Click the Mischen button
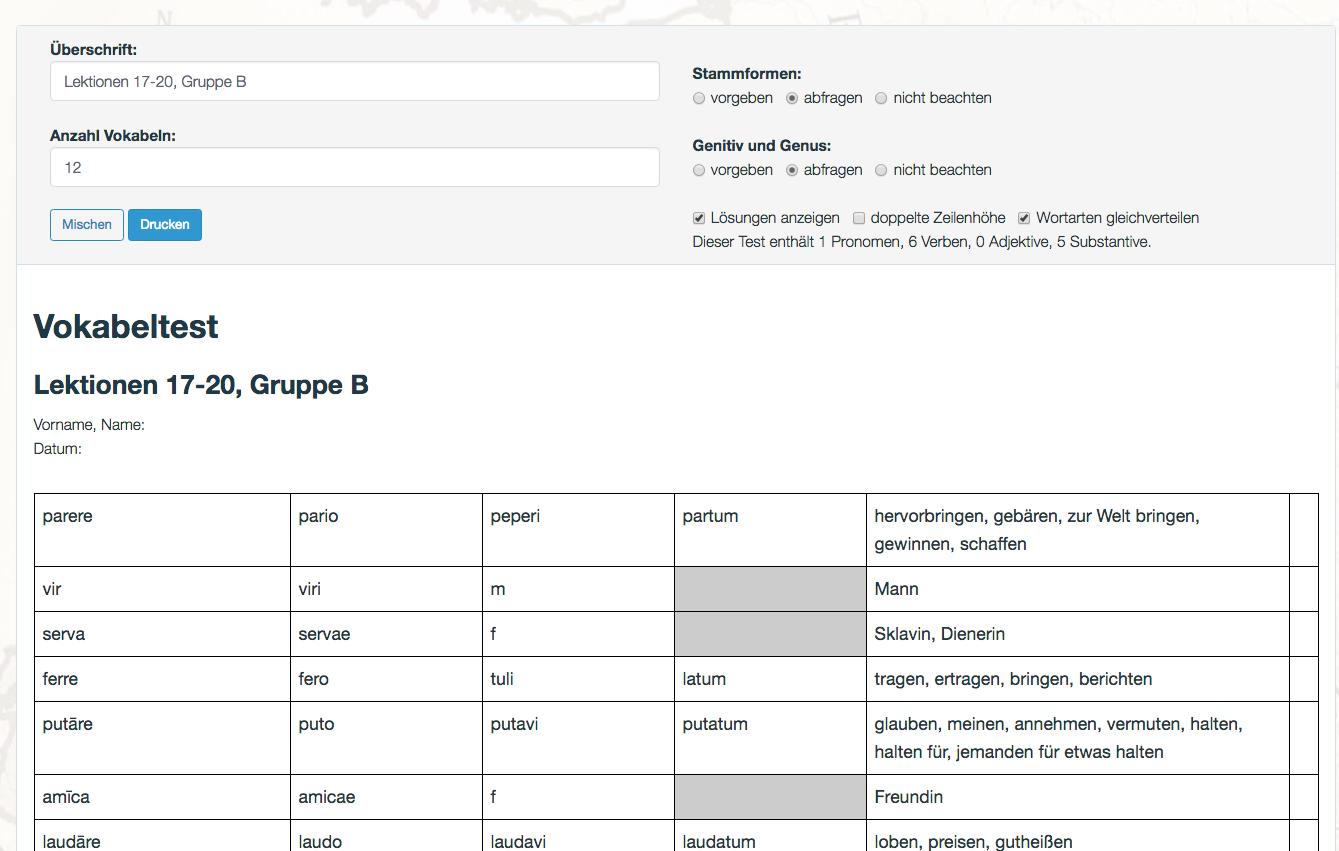This screenshot has height=851, width=1339. 87,225
